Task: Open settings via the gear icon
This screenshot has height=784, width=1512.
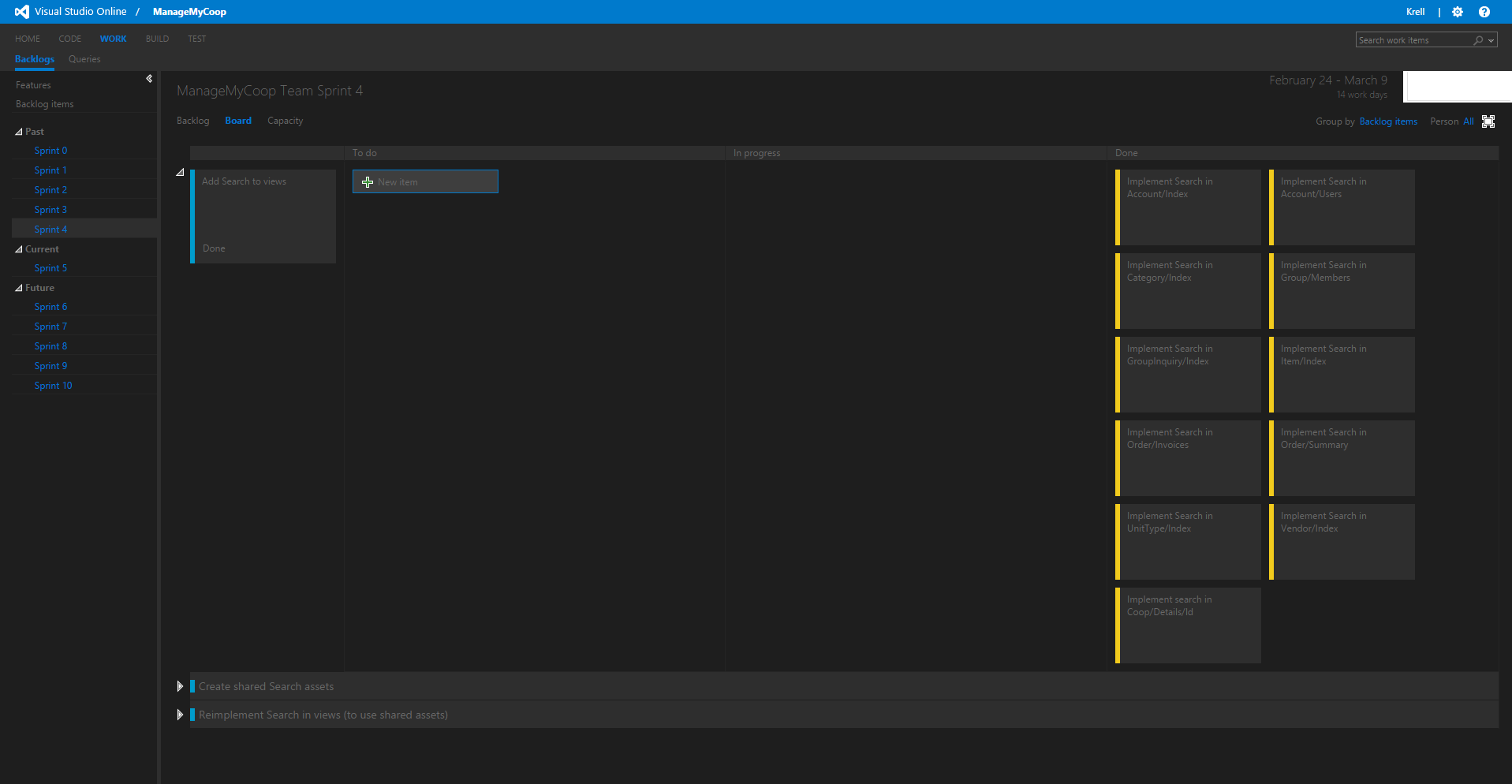Action: pos(1457,12)
